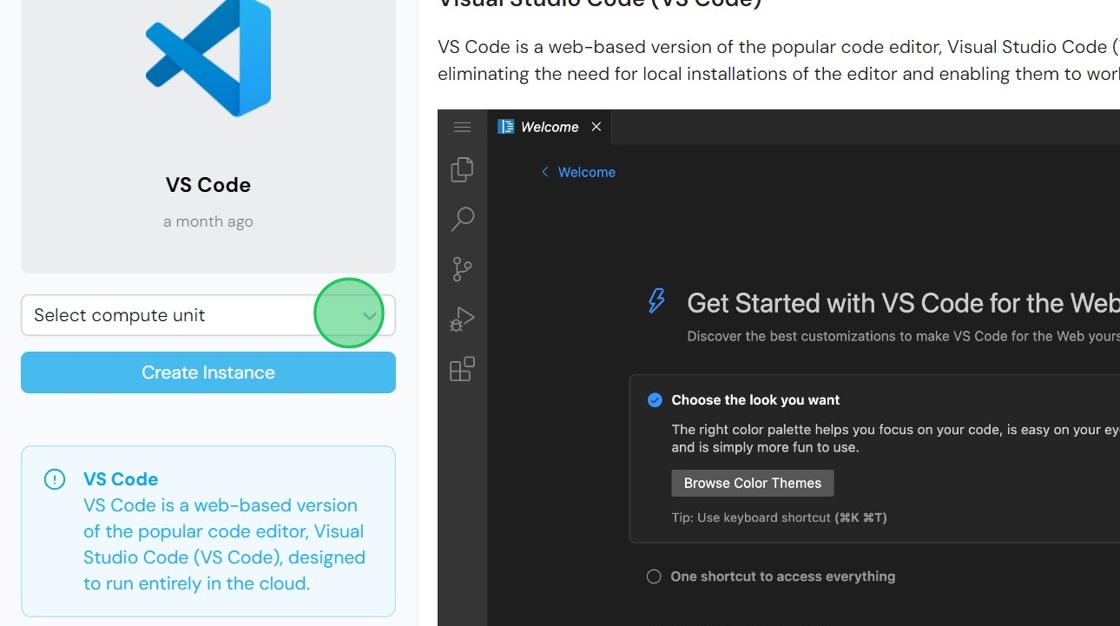Screen dimensions: 1120x626
Task: Click the lightning bolt Get Started icon
Action: pos(656,301)
